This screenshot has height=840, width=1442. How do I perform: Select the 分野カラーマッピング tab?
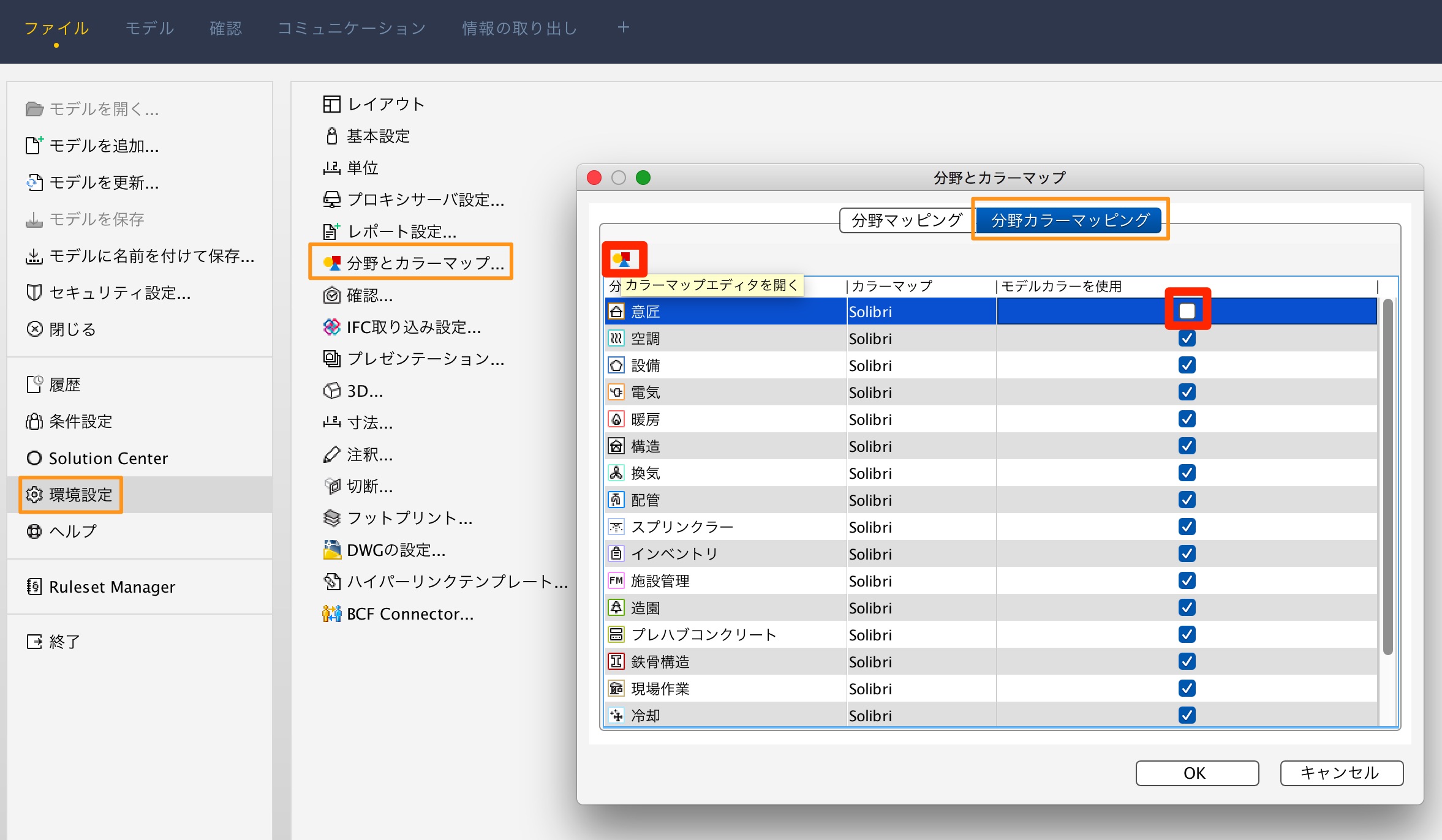(1070, 220)
